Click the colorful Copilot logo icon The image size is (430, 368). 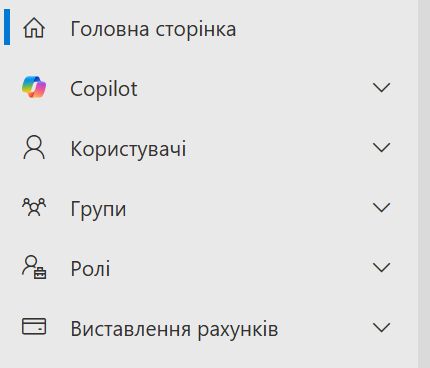point(34,87)
